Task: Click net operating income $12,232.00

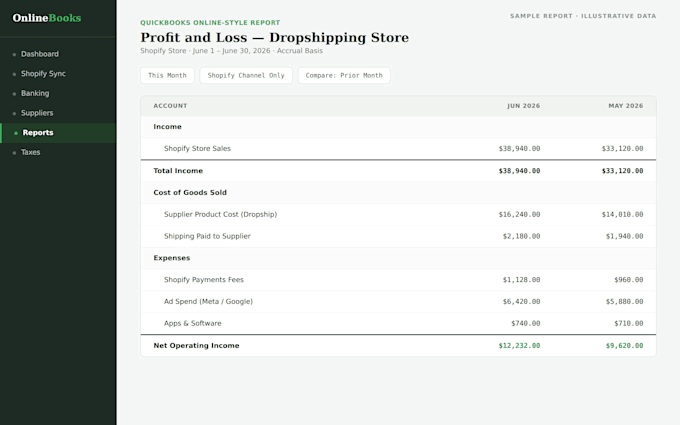Action: pyautogui.click(x=519, y=346)
